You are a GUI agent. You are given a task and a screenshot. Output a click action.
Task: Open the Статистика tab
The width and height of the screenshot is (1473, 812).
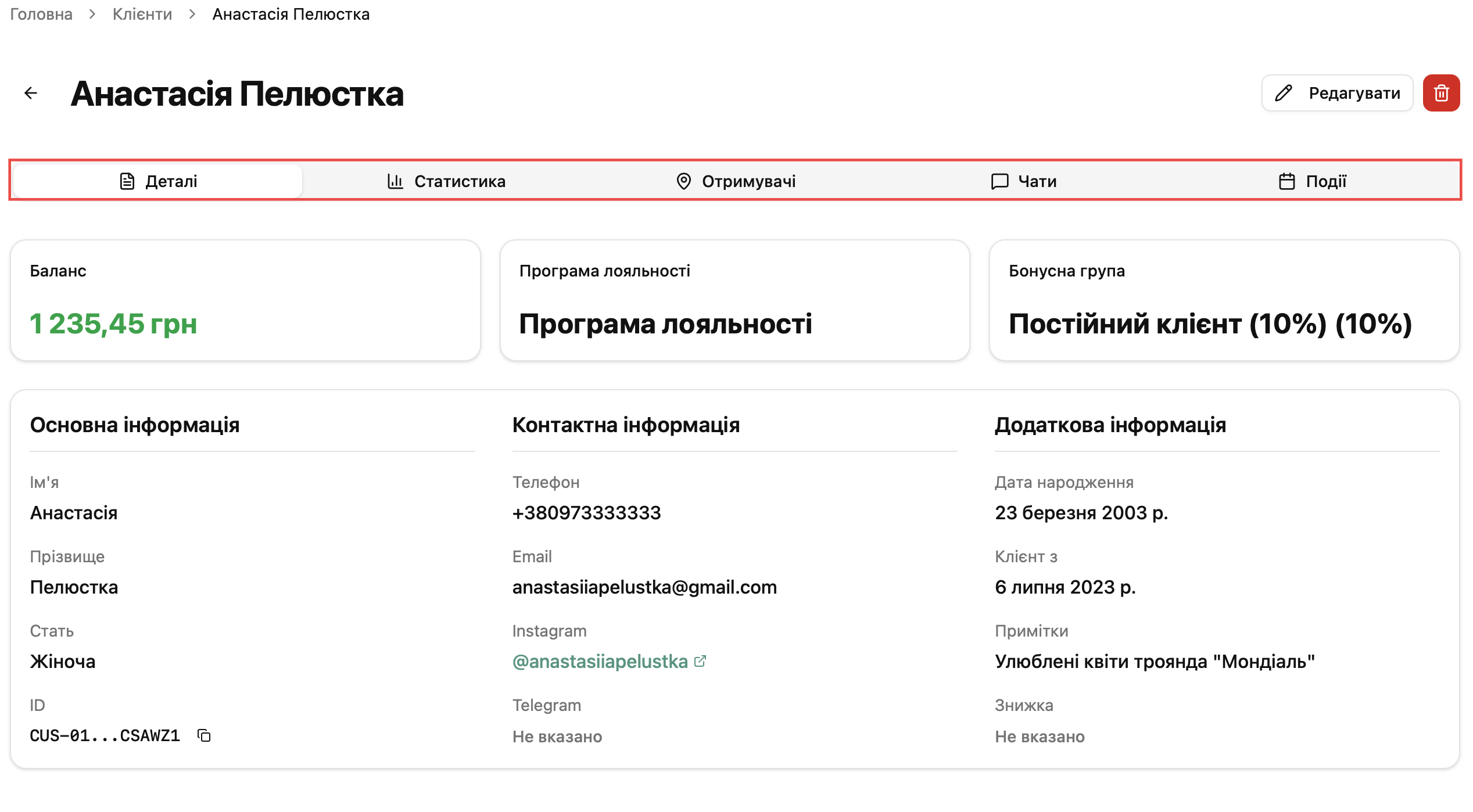(x=446, y=181)
